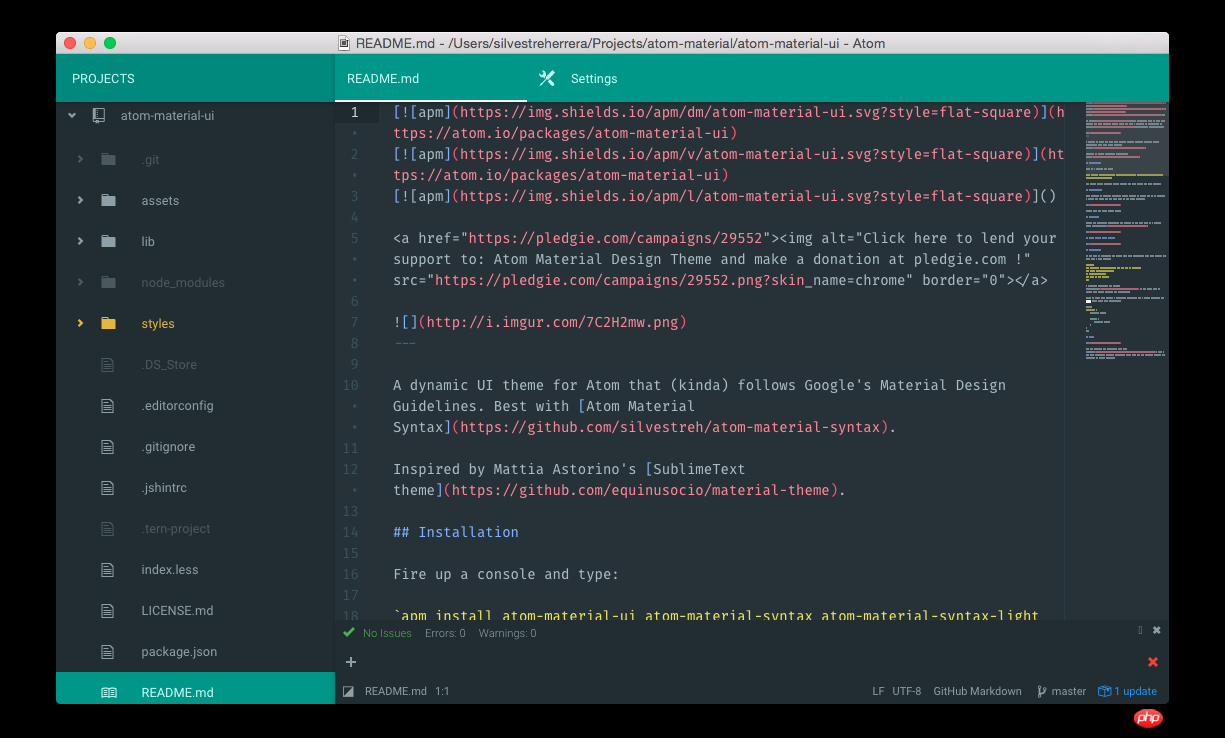Image resolution: width=1225 pixels, height=738 pixels.
Task: Click the green No Issues checkmark icon
Action: (x=349, y=632)
